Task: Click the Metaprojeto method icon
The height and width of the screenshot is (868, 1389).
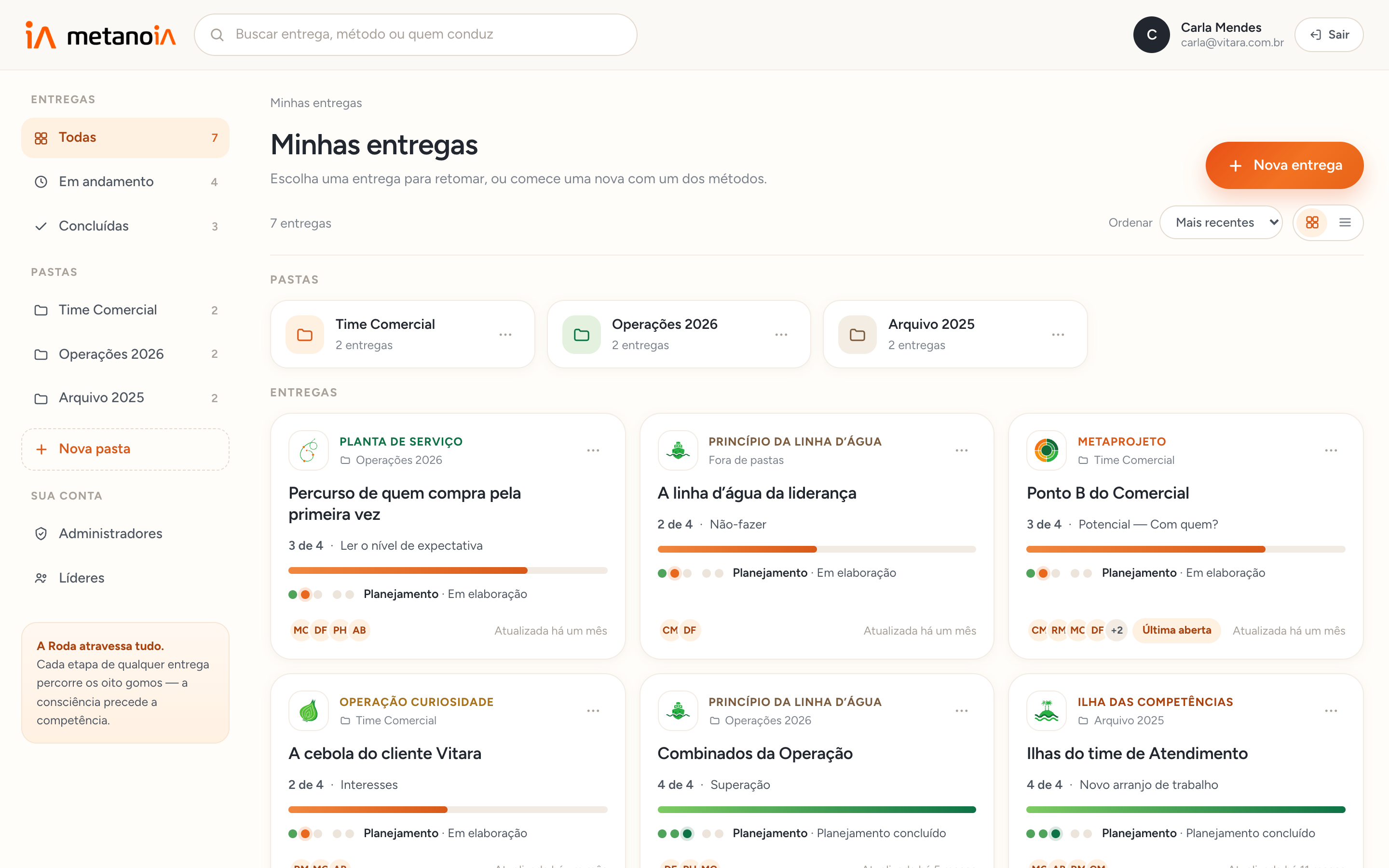Action: [1047, 451]
